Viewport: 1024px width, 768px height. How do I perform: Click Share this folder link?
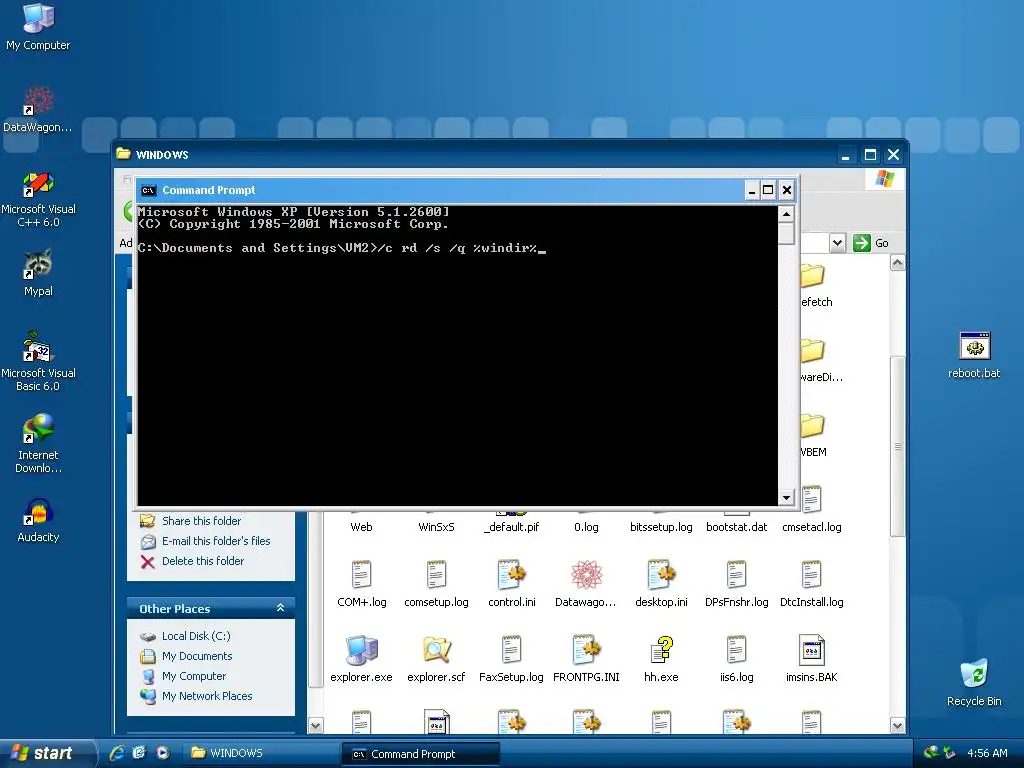click(201, 521)
